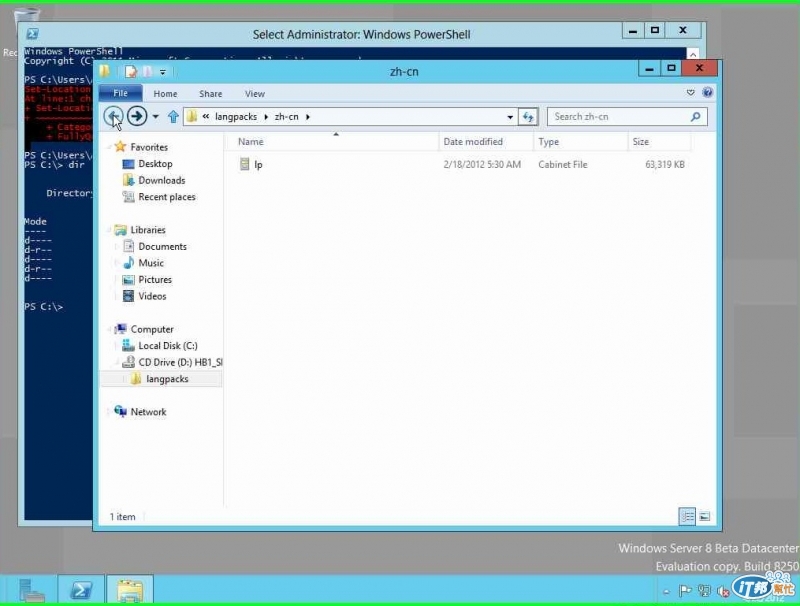800x606 pixels.
Task: Click the folder icon in address bar
Action: pos(192,117)
